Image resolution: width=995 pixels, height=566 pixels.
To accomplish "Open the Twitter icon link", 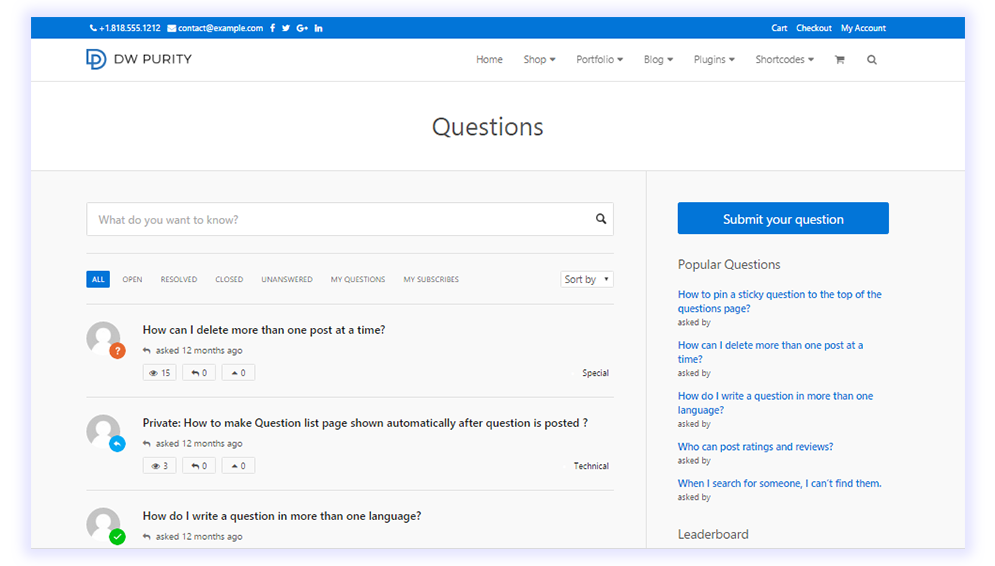I will [286, 28].
